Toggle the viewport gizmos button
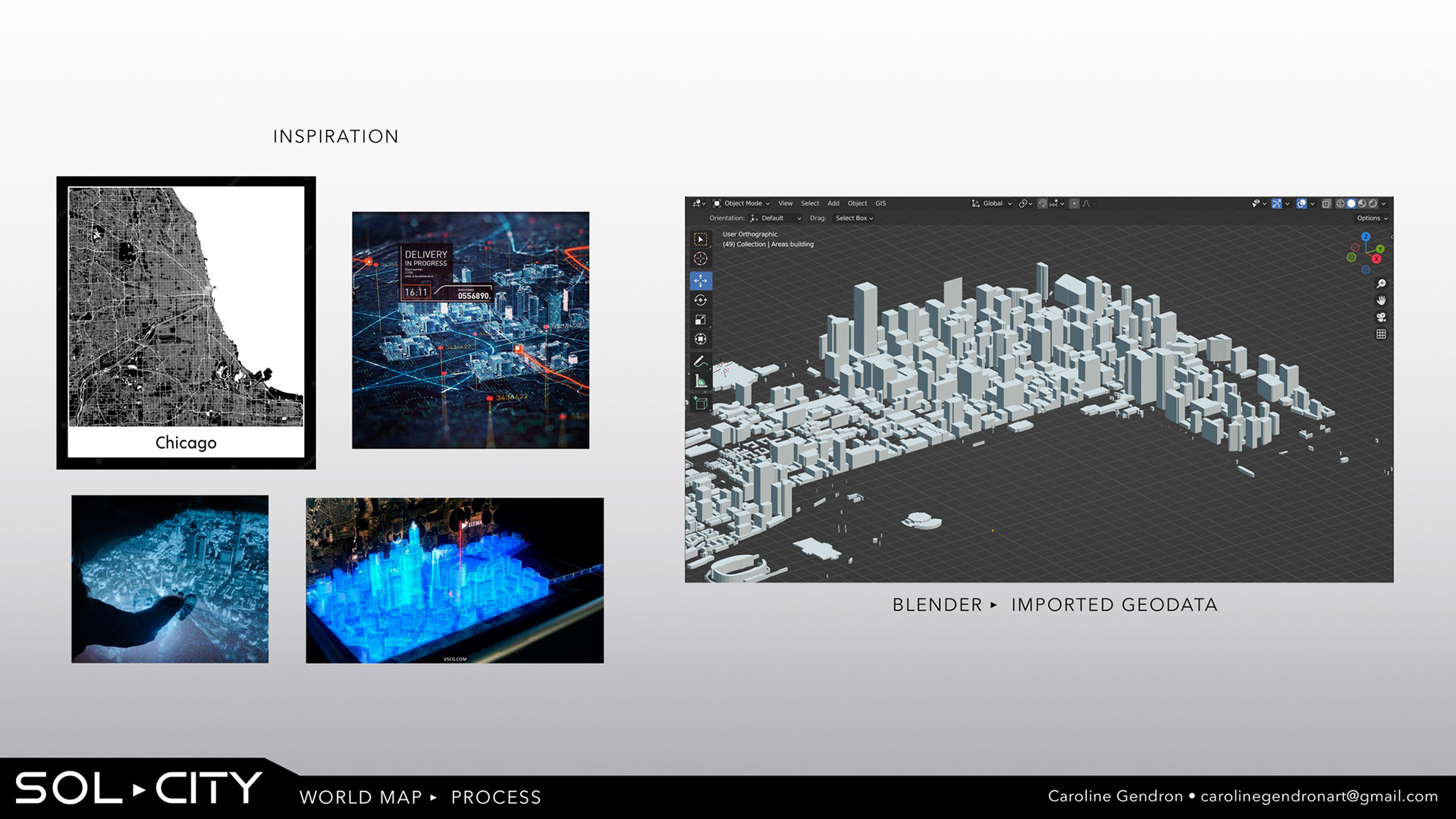The width and height of the screenshot is (1456, 819). pos(1277,203)
